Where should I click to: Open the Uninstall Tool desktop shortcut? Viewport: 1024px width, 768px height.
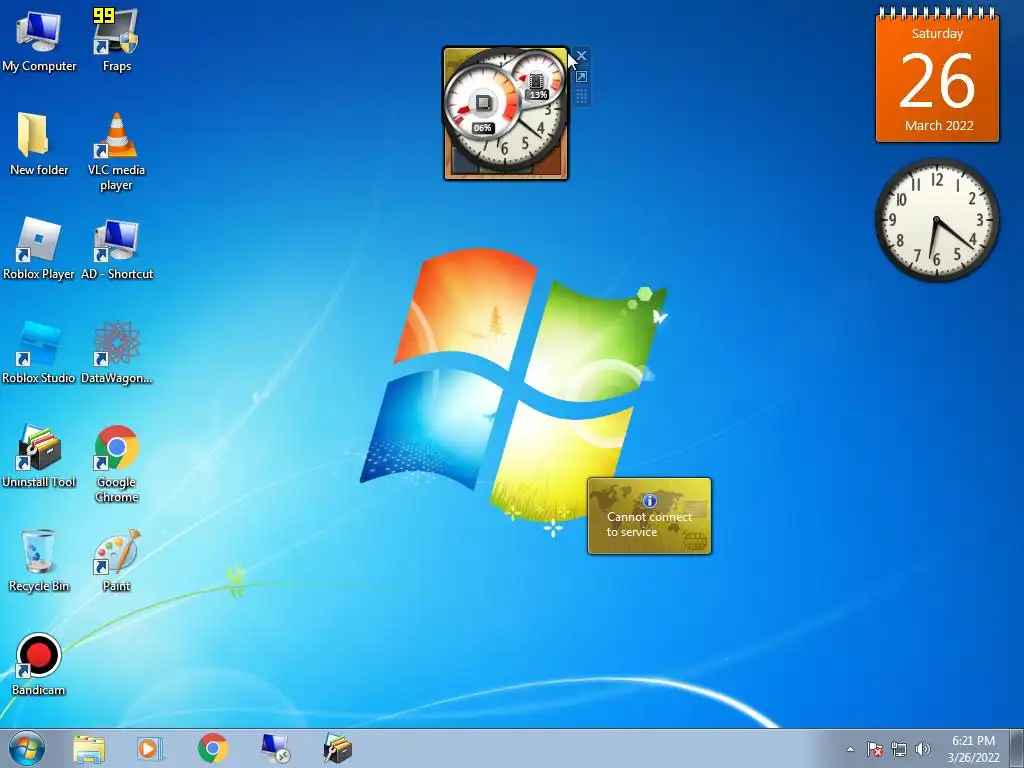(39, 456)
